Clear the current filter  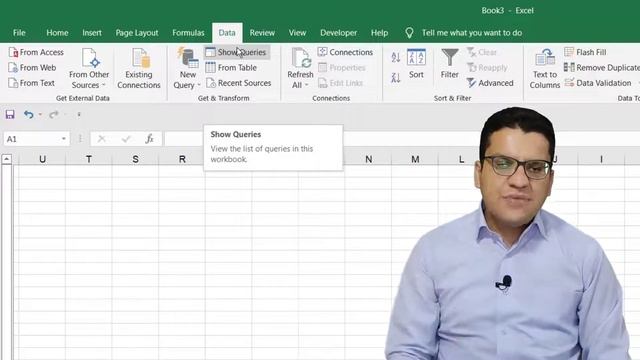[482, 52]
